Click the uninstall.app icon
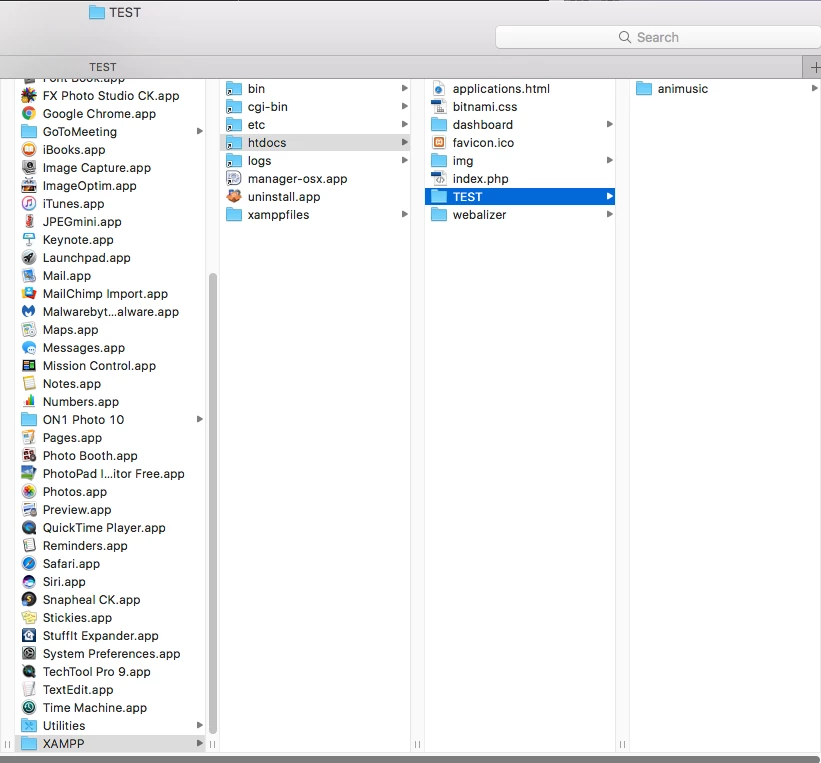Viewport: 821px width, 763px height. pyautogui.click(x=234, y=196)
